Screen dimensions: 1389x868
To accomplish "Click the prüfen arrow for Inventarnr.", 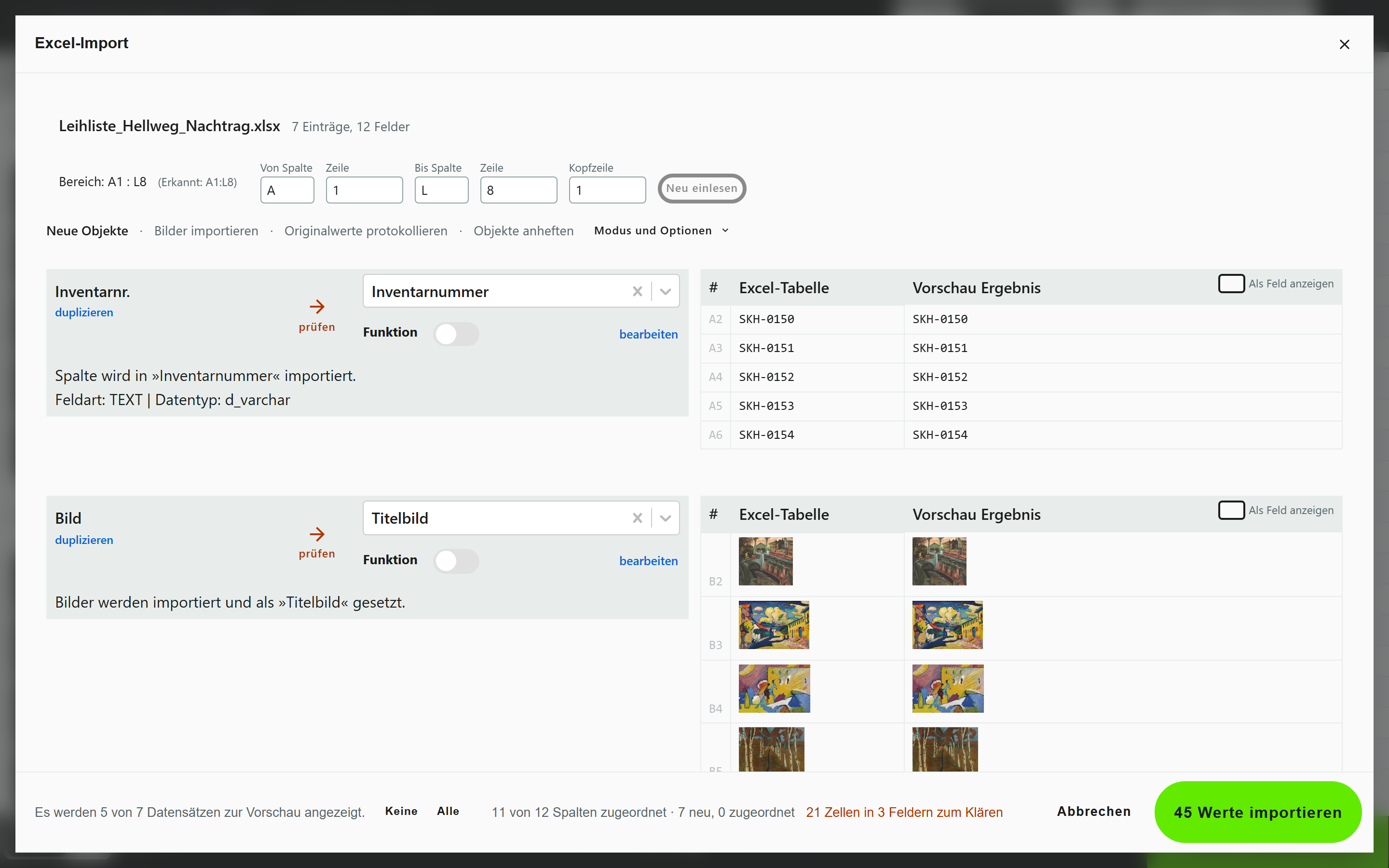I will tap(317, 307).
